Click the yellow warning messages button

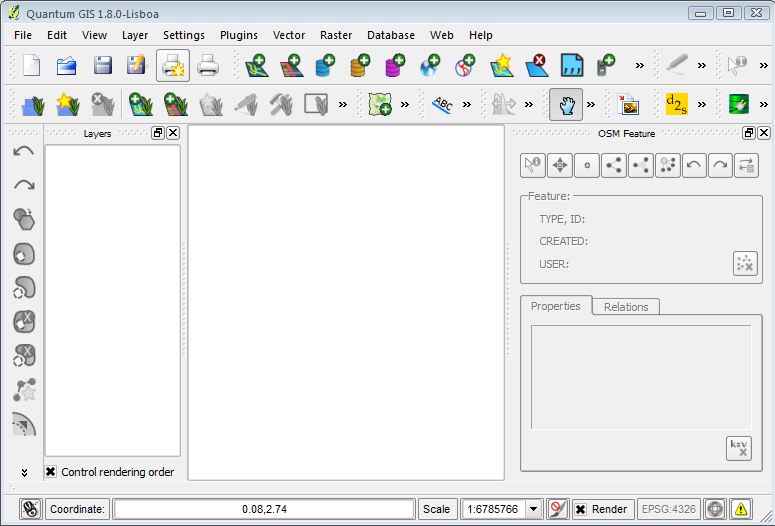pos(740,509)
